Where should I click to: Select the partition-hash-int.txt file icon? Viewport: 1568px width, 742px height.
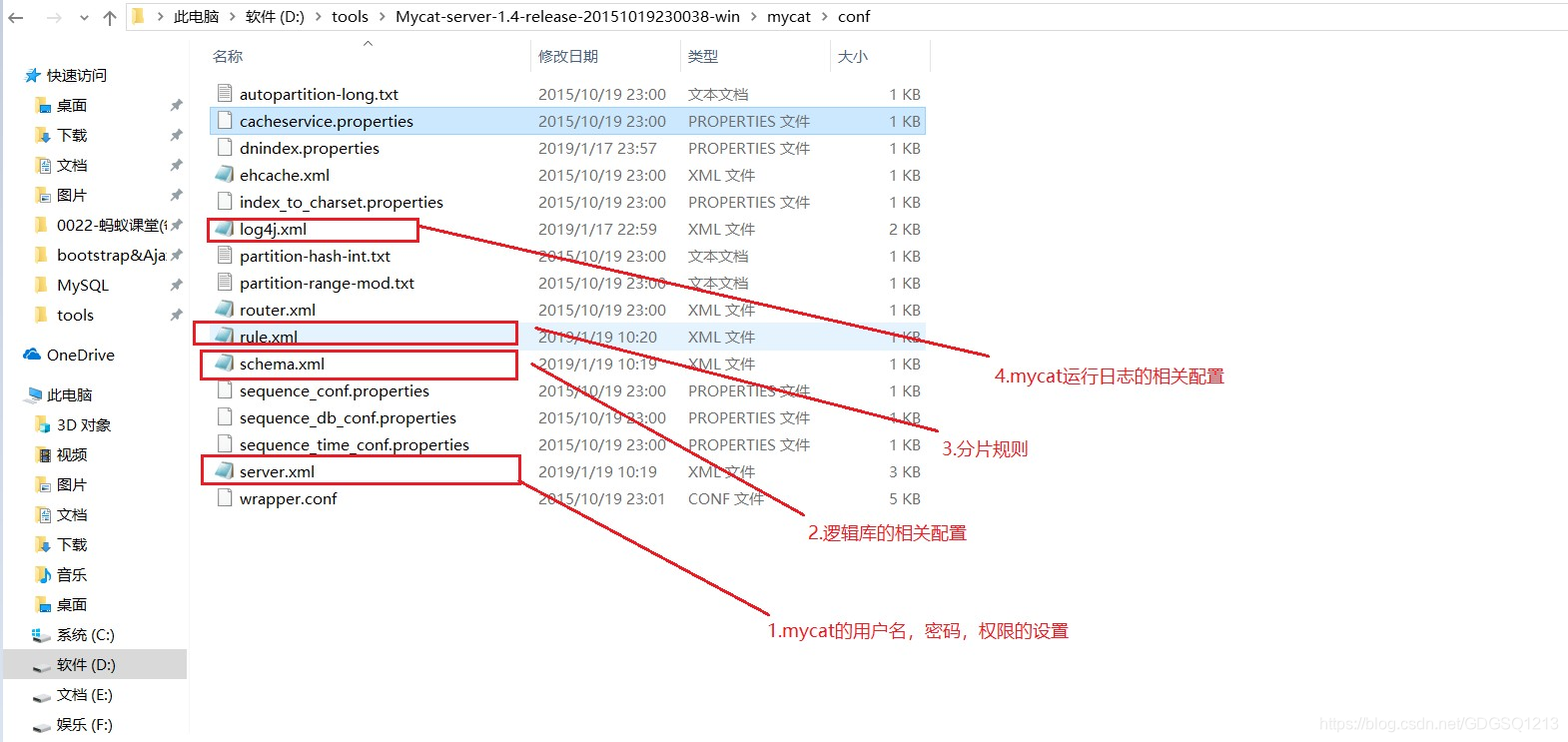[x=225, y=256]
